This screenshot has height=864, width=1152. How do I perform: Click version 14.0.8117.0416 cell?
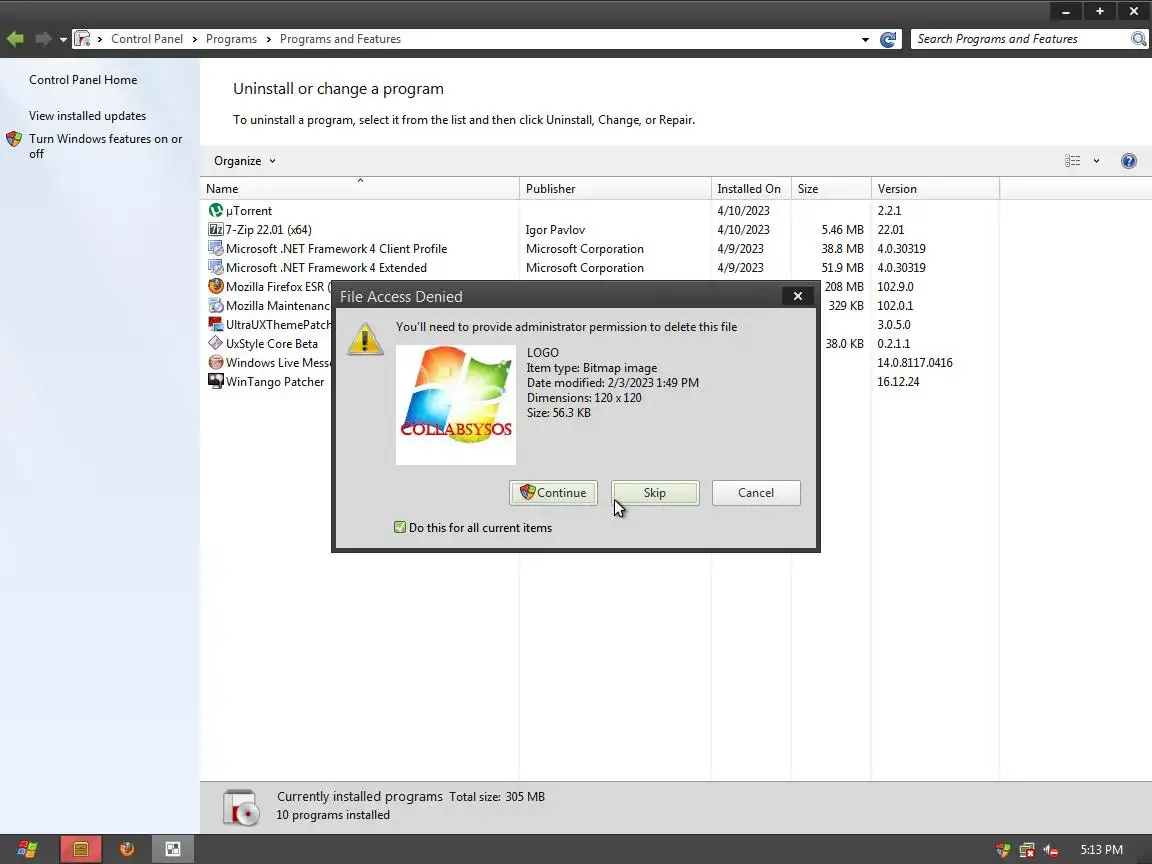pos(915,363)
